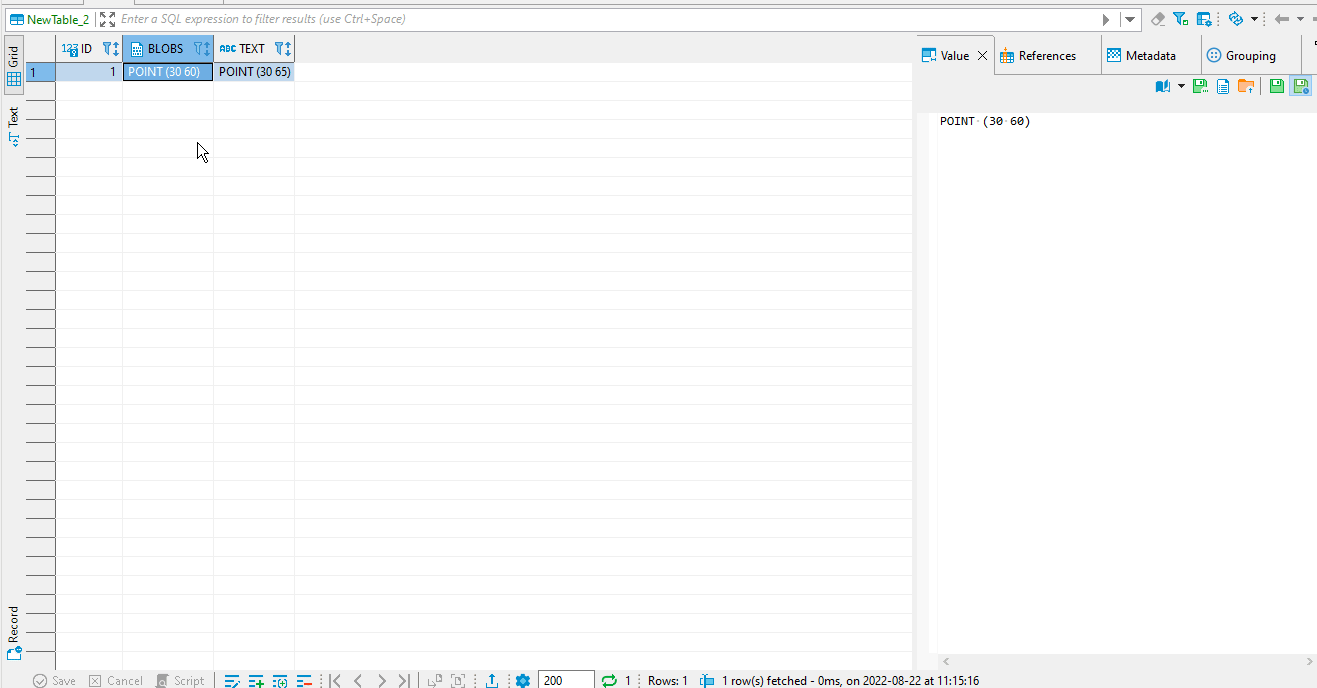
Task: Click the Duplicate row icon
Action: click(x=280, y=679)
